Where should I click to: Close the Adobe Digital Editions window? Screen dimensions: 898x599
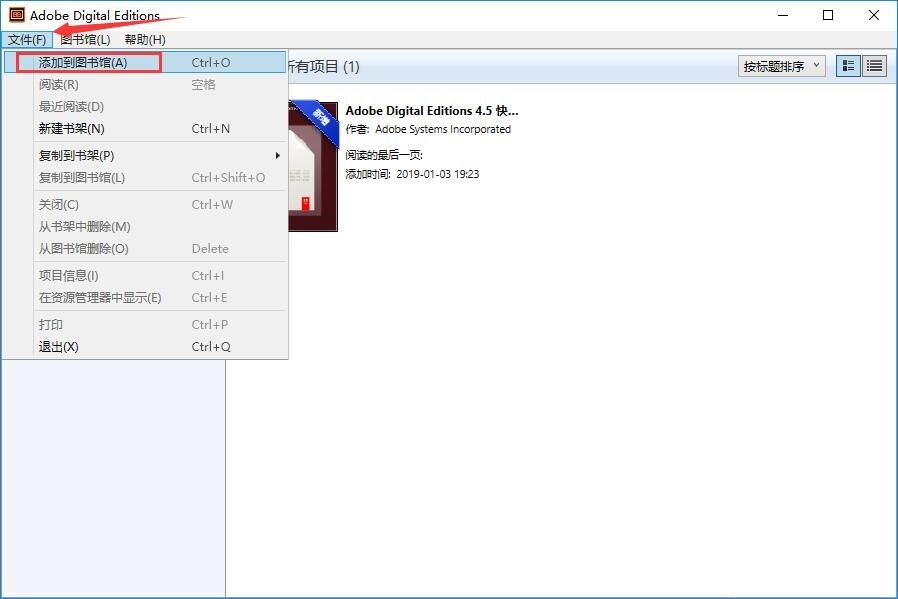873,15
